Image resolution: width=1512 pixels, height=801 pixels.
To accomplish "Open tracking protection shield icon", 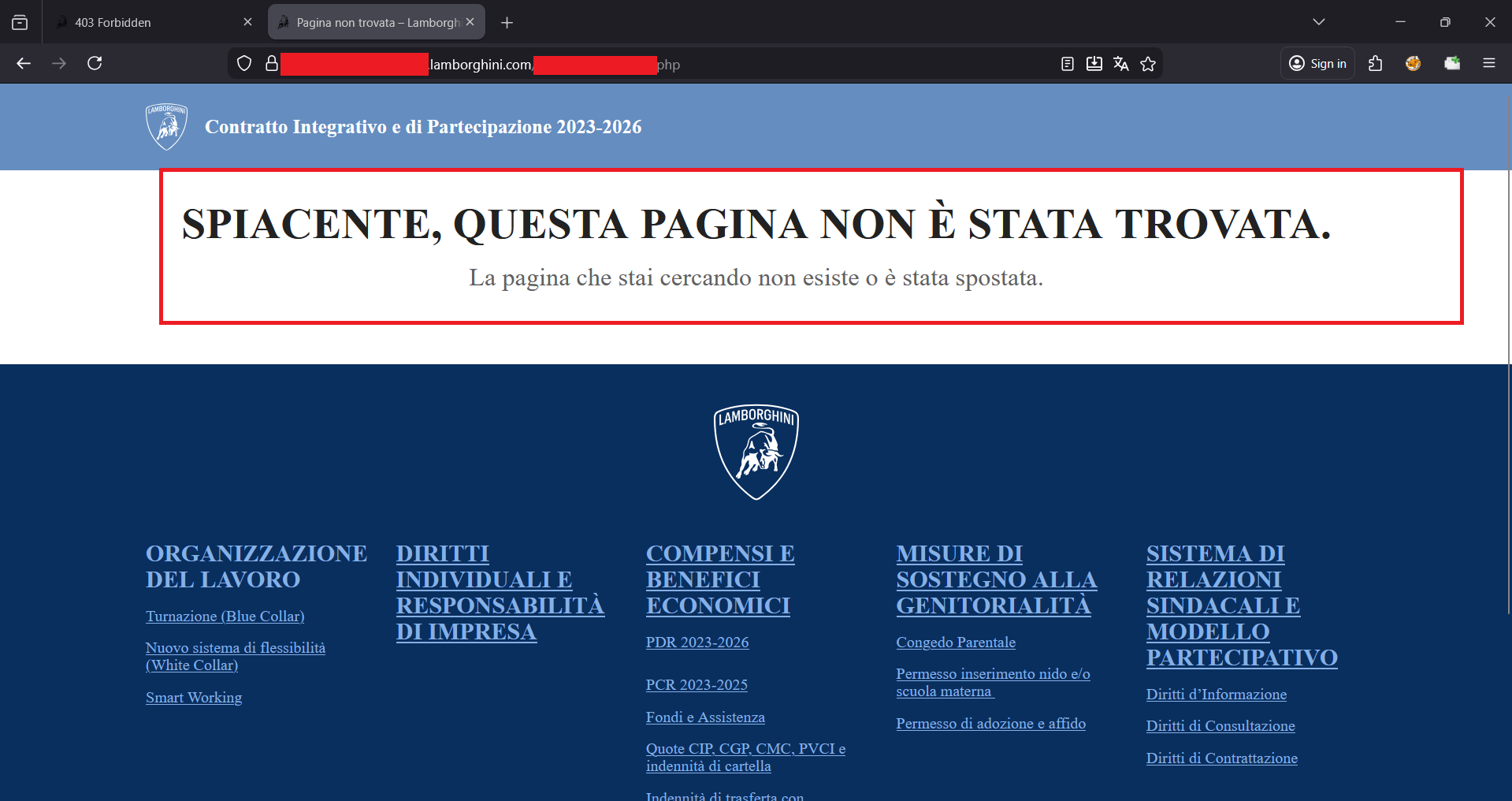I will [244, 64].
